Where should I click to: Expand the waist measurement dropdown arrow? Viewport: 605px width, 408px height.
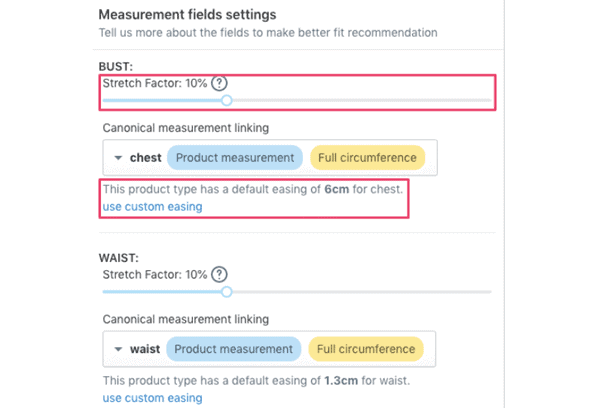[x=118, y=349]
